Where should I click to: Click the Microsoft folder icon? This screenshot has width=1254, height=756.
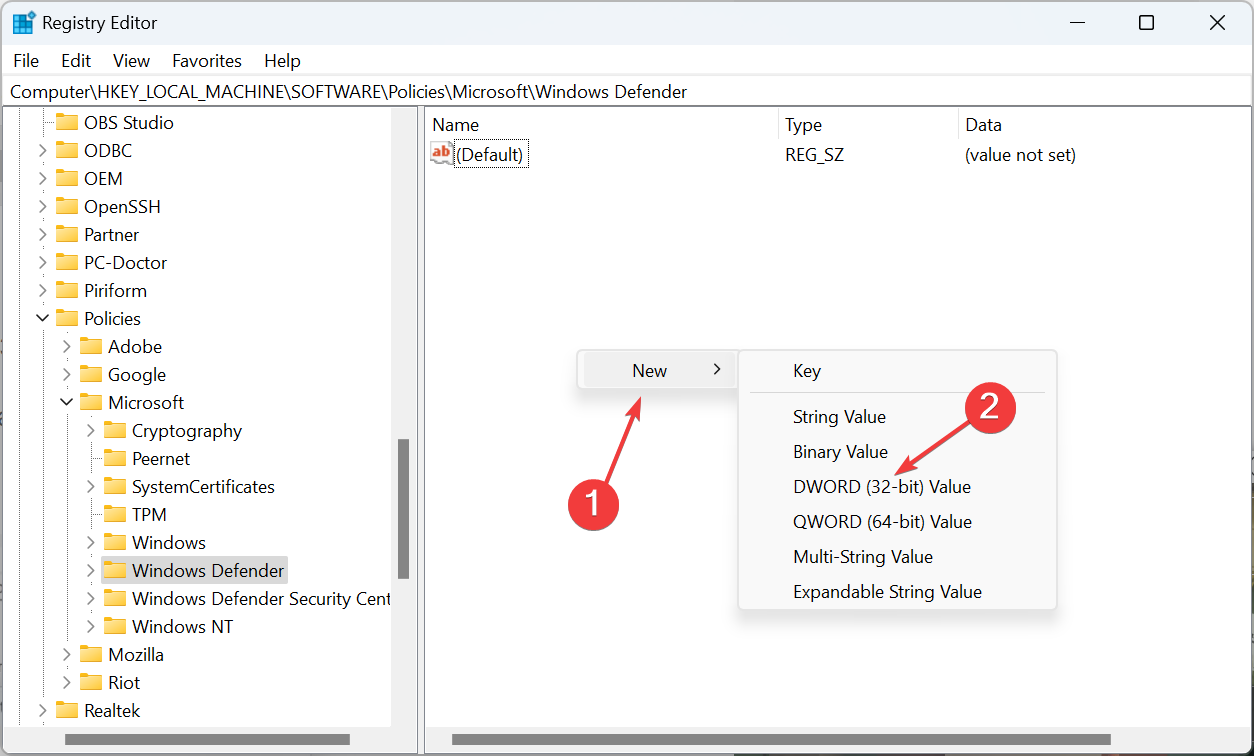pyautogui.click(x=91, y=403)
